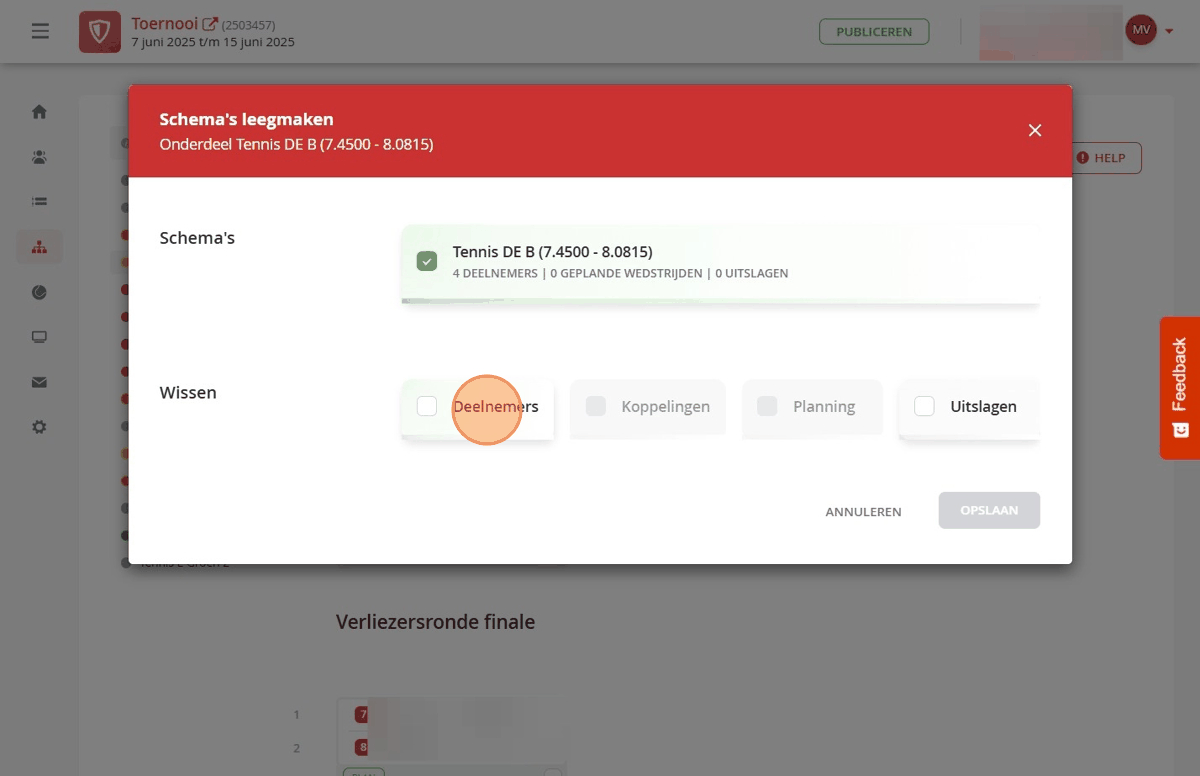Open the bracket schema icon in sidebar

(x=39, y=247)
